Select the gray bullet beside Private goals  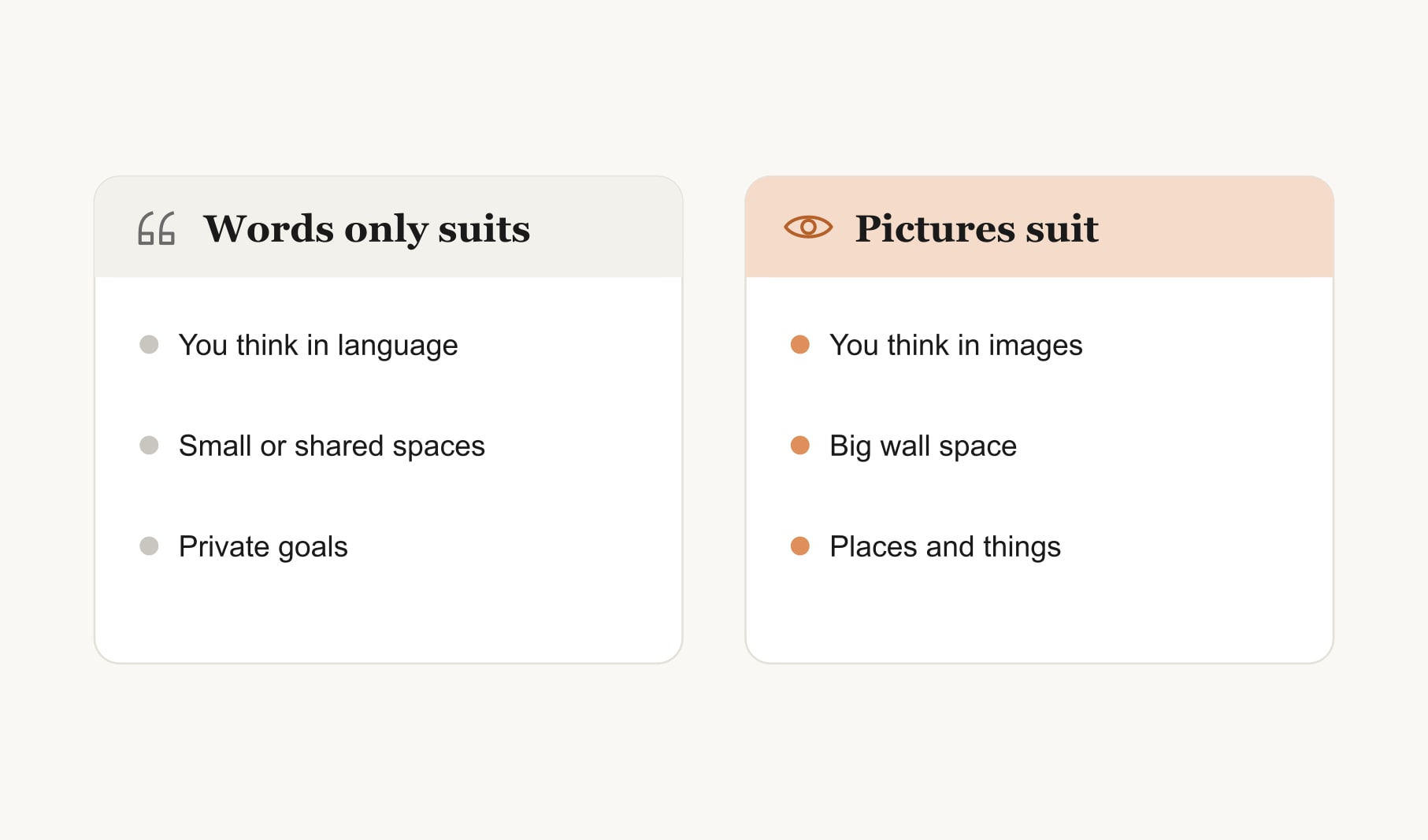[149, 546]
